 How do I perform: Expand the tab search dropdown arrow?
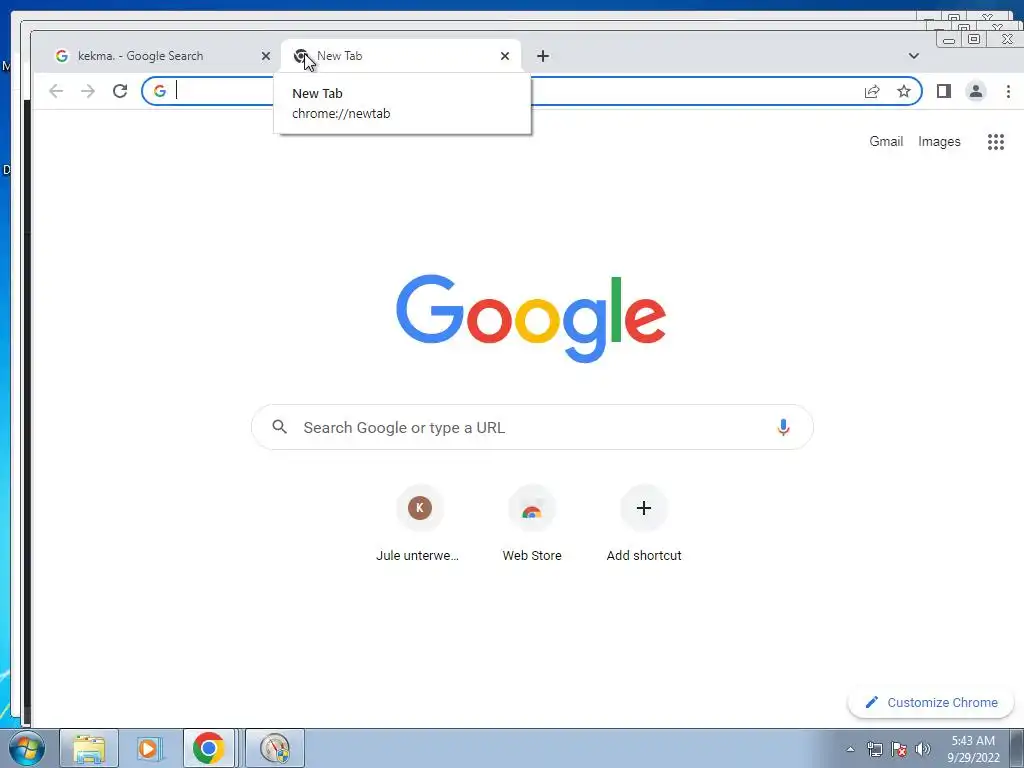click(914, 56)
